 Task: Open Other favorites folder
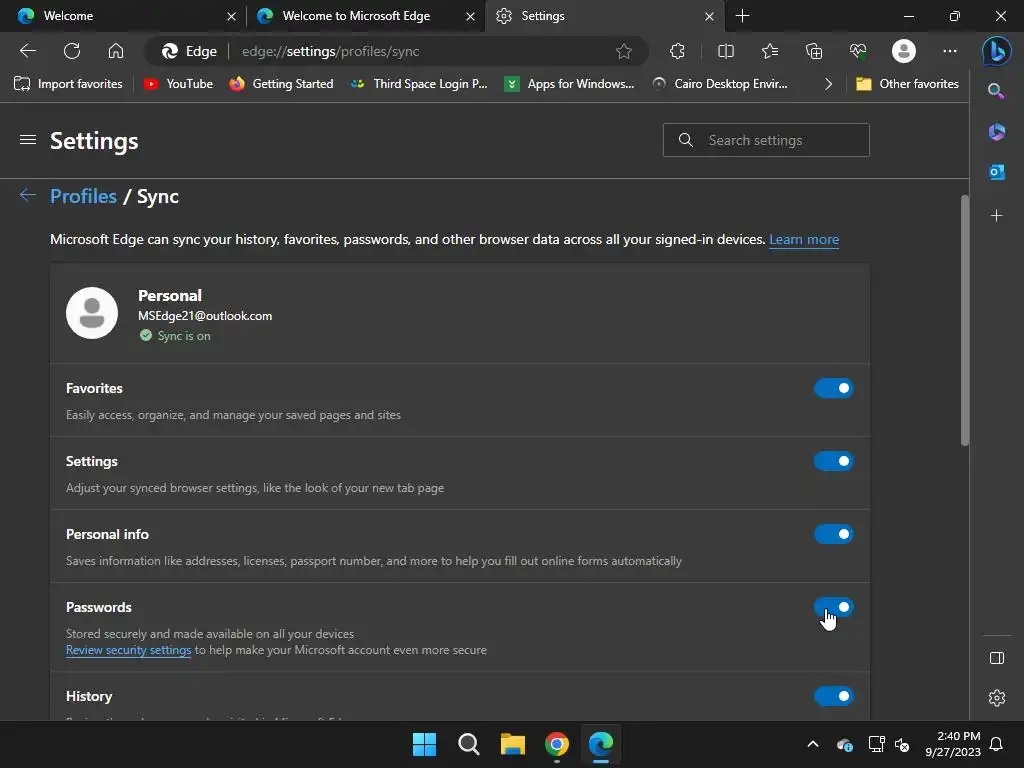tap(907, 84)
